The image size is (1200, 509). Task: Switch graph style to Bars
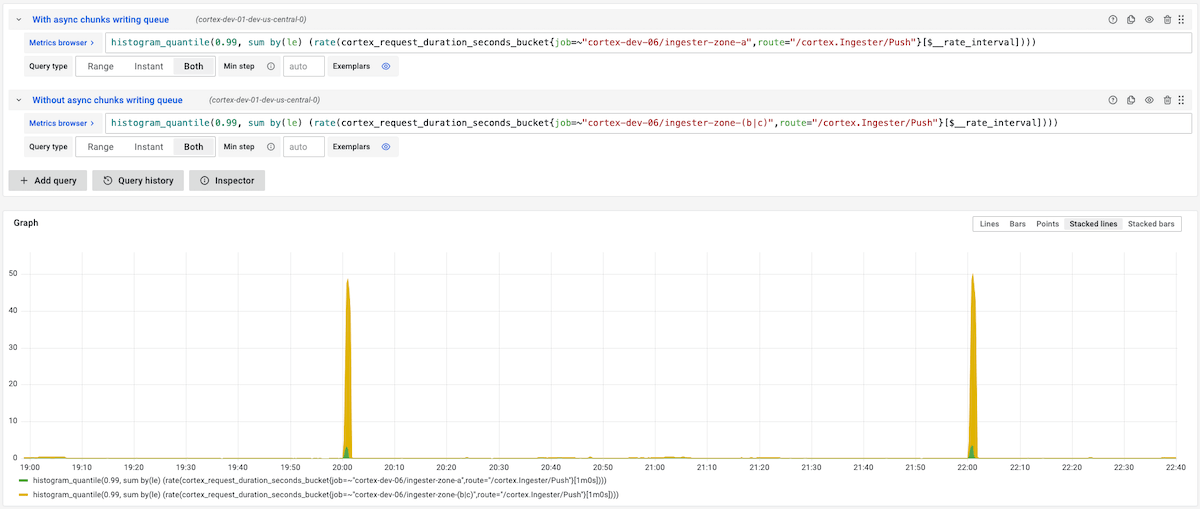point(1017,224)
